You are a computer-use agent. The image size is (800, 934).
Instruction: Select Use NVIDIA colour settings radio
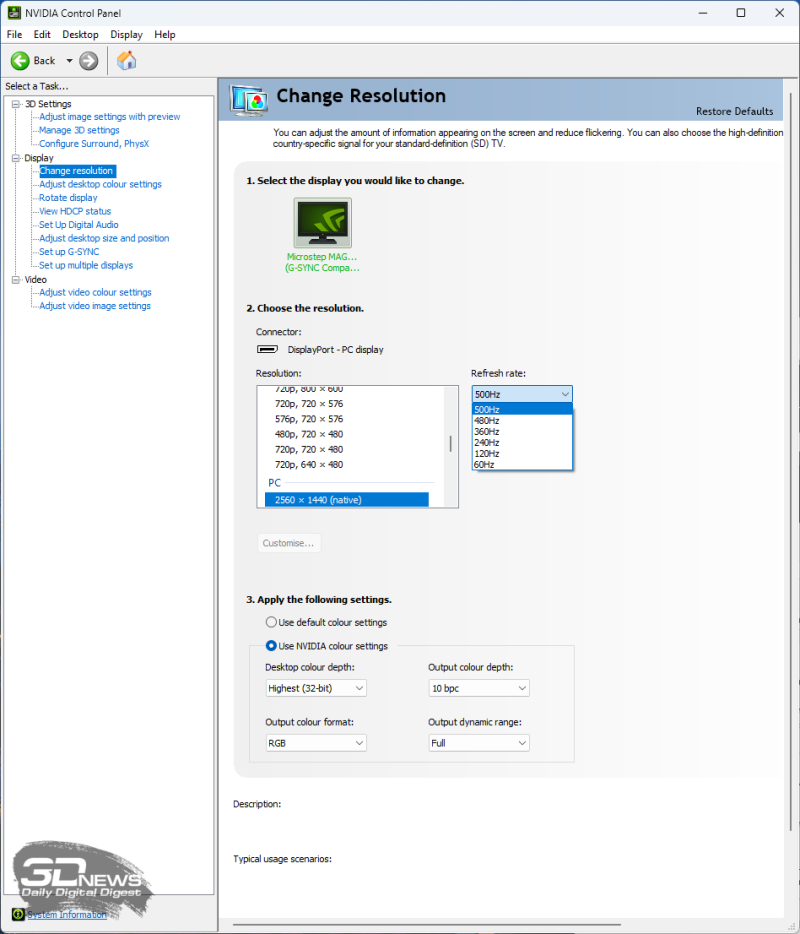pos(271,646)
